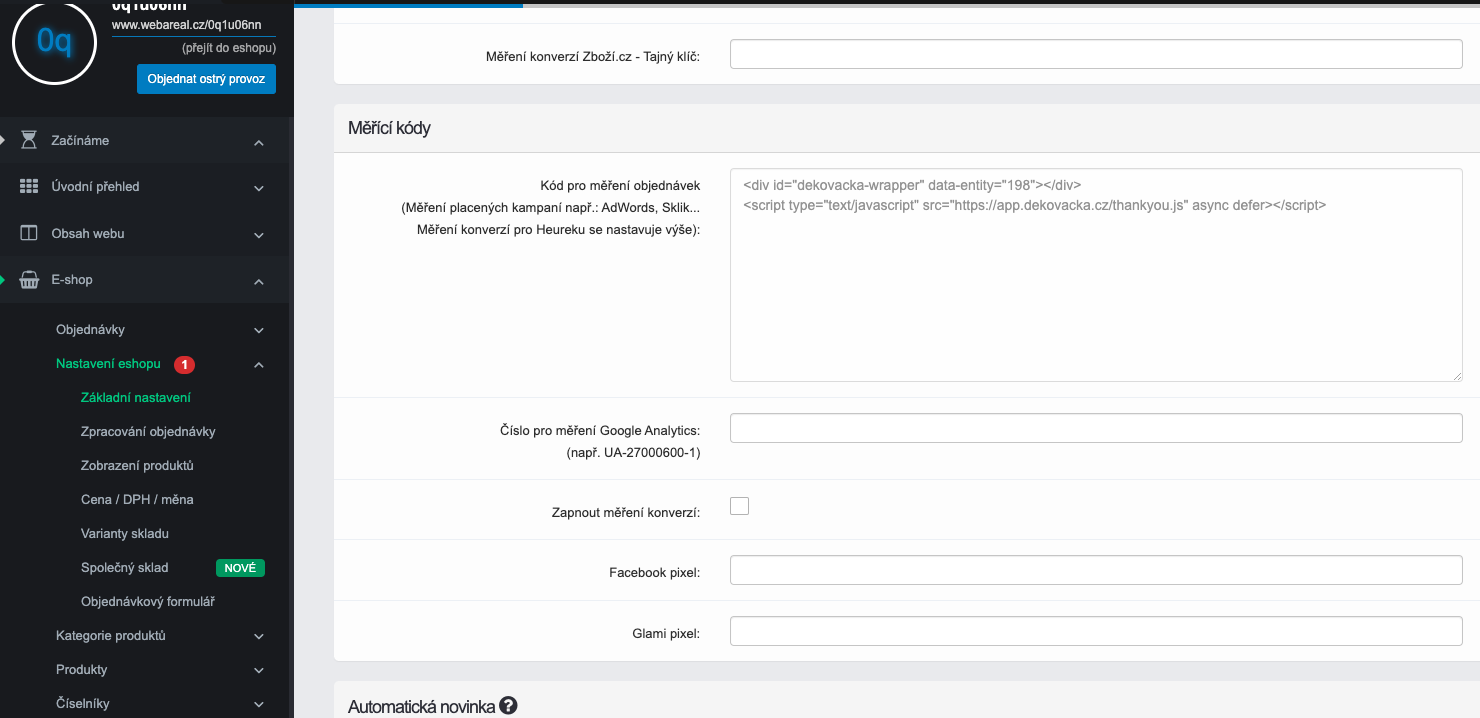Screen dimensions: 1480x718
Task: Click the Glami pixel label
Action: point(666,634)
